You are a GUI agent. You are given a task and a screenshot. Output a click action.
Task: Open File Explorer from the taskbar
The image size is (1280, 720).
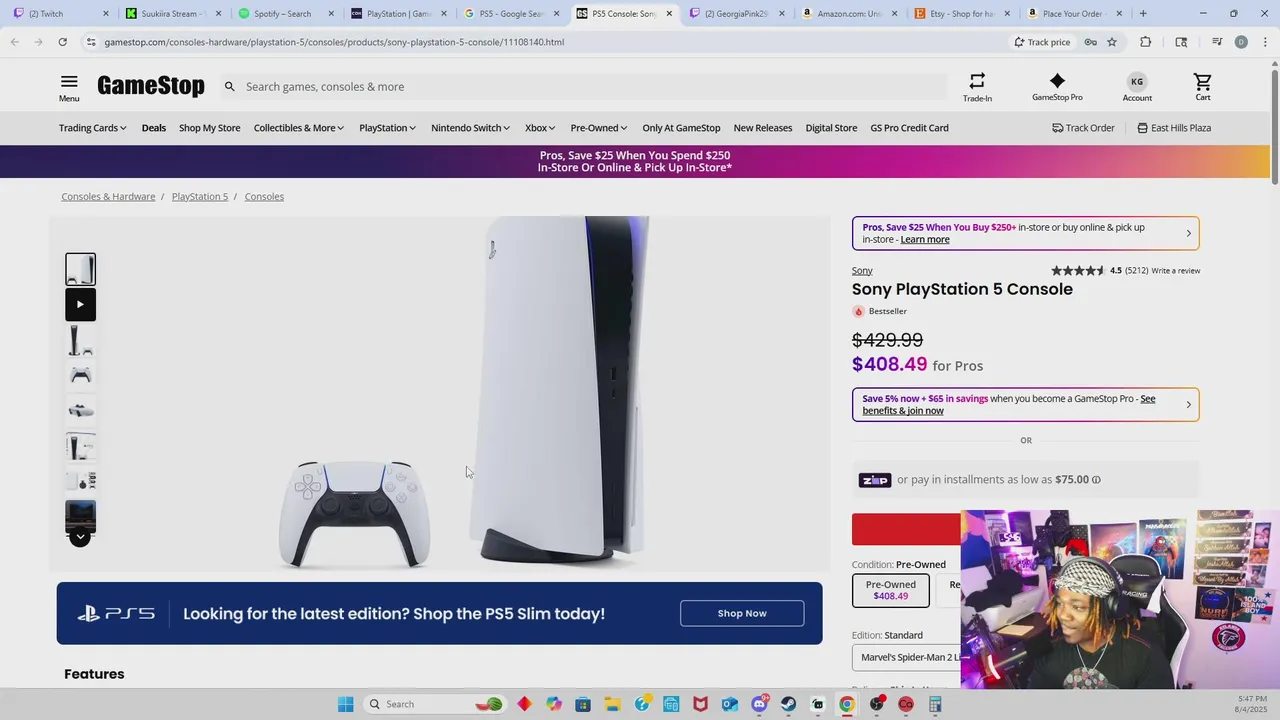point(612,704)
